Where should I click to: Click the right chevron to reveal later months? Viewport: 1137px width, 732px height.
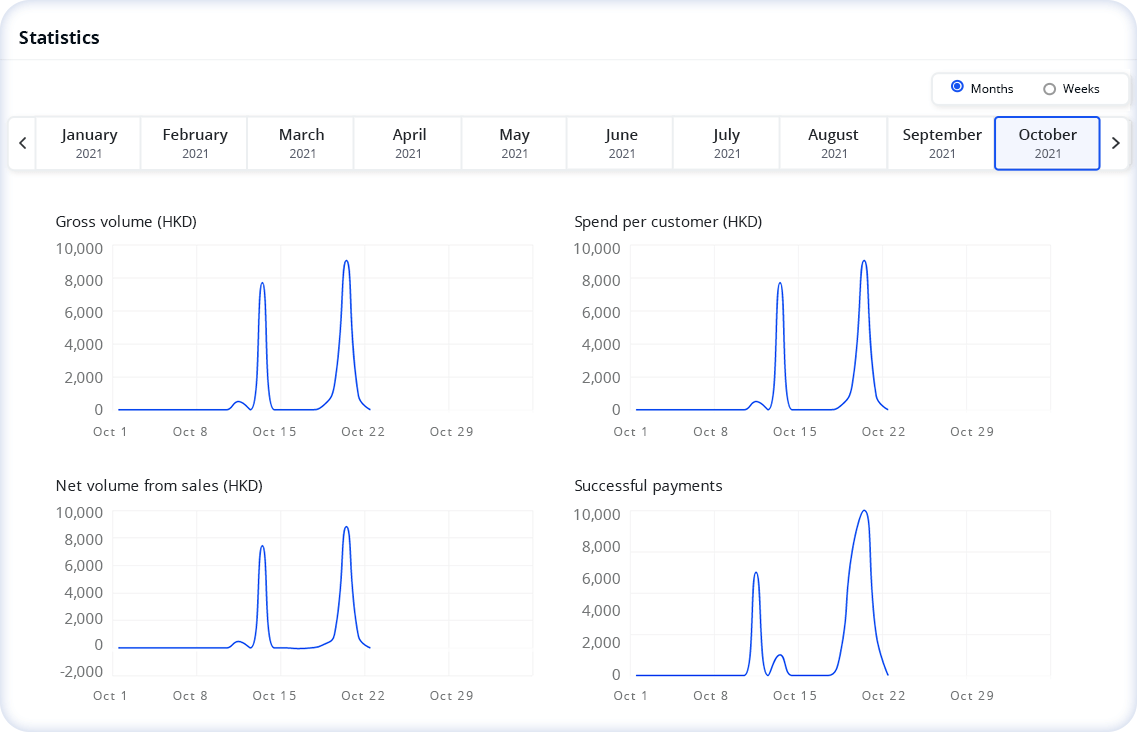pyautogui.click(x=1115, y=142)
